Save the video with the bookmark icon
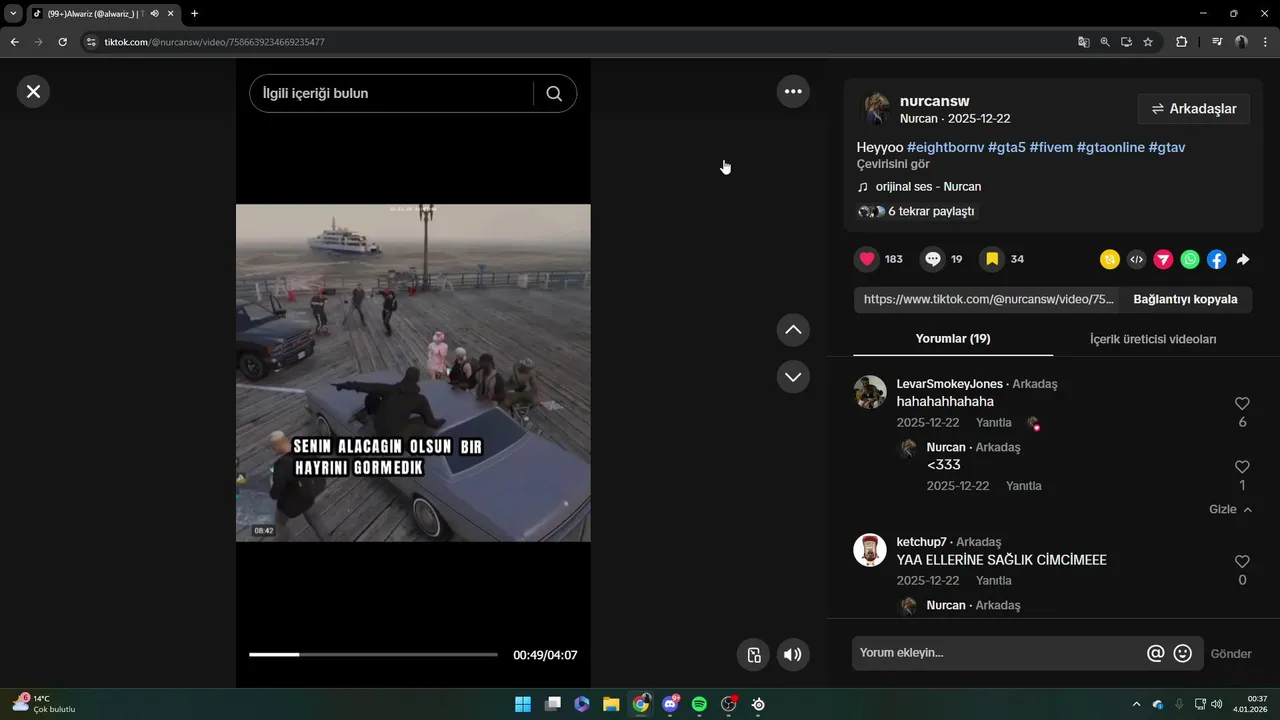The width and height of the screenshot is (1280, 720). [x=992, y=259]
